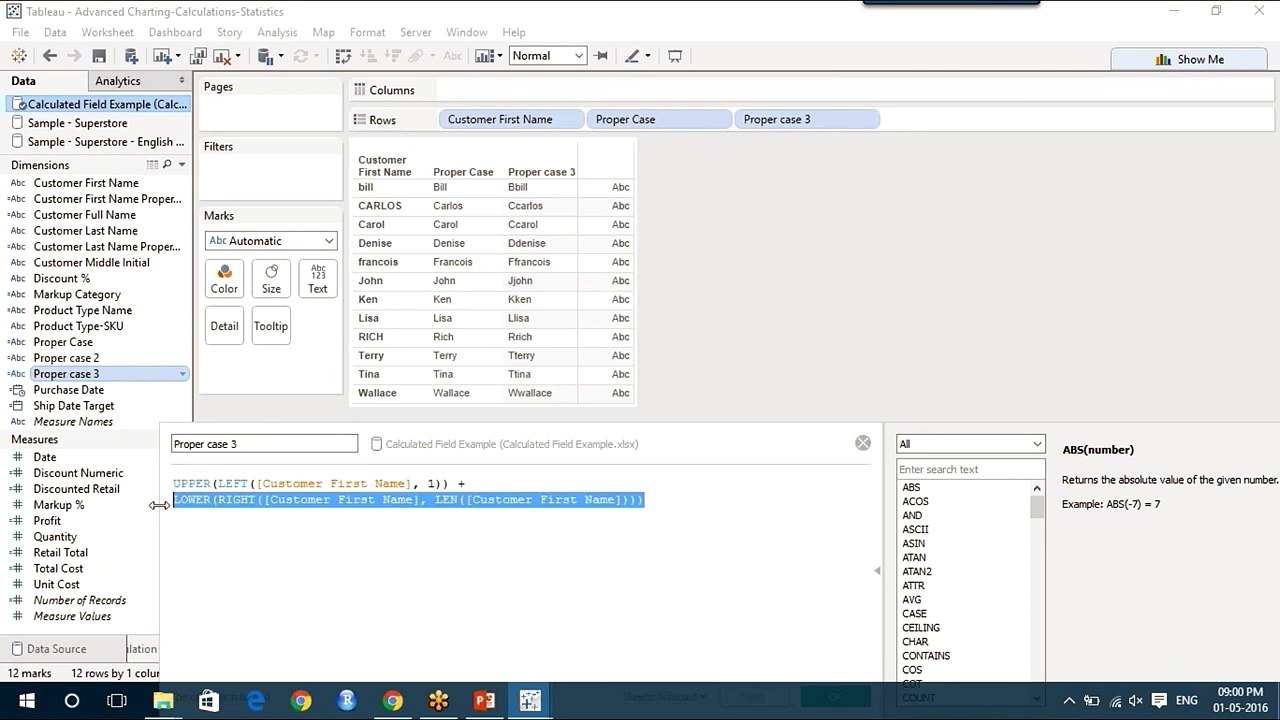Click the CARLOS cell in the table
Viewport: 1280px width, 720px height.
380,206
